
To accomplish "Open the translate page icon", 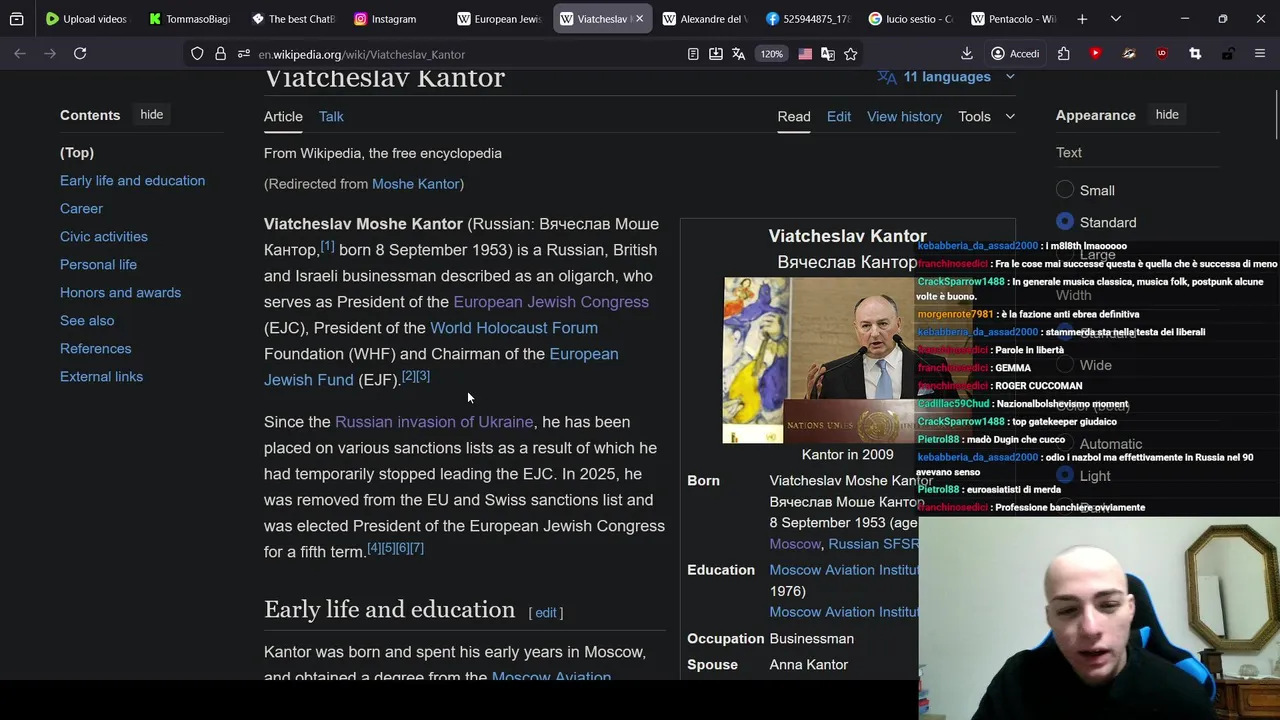I will (738, 54).
